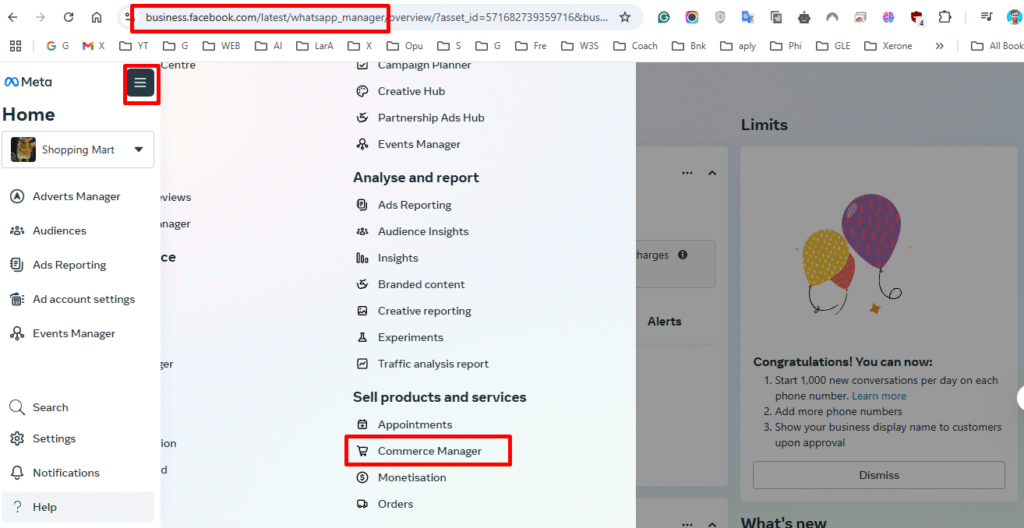The width and height of the screenshot is (1024, 528).
Task: Click the Traffic analysis report chart icon
Action: [x=362, y=364]
